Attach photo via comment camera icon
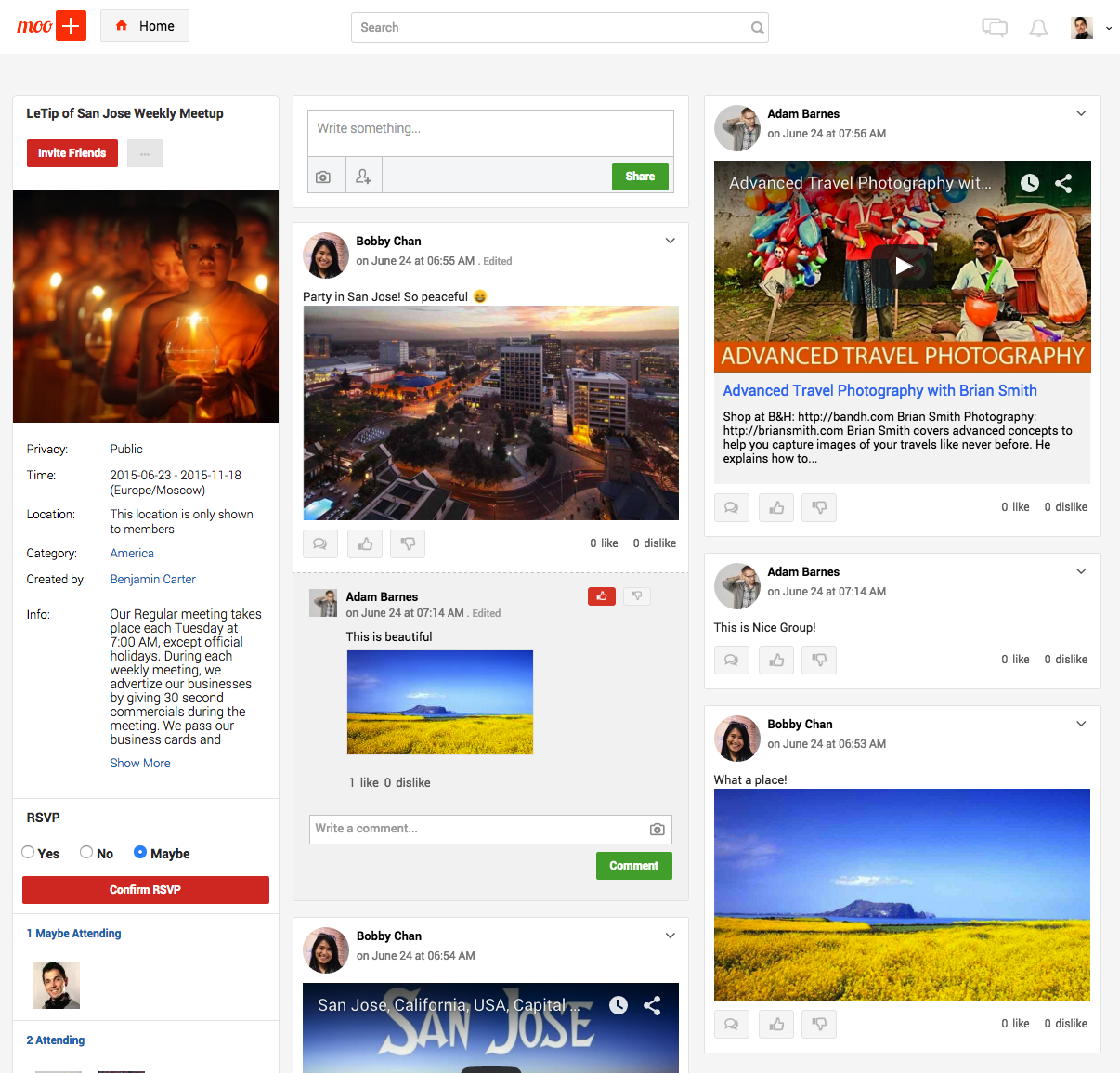This screenshot has height=1073, width=1120. (x=658, y=829)
